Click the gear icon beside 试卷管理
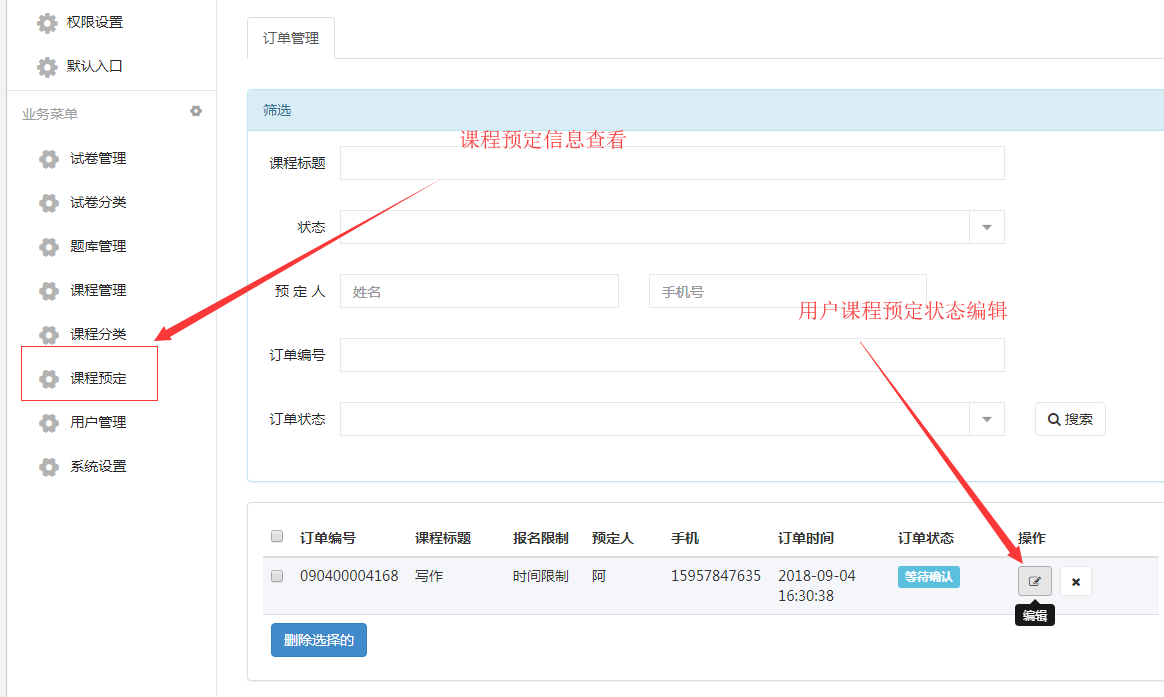 tap(49, 159)
